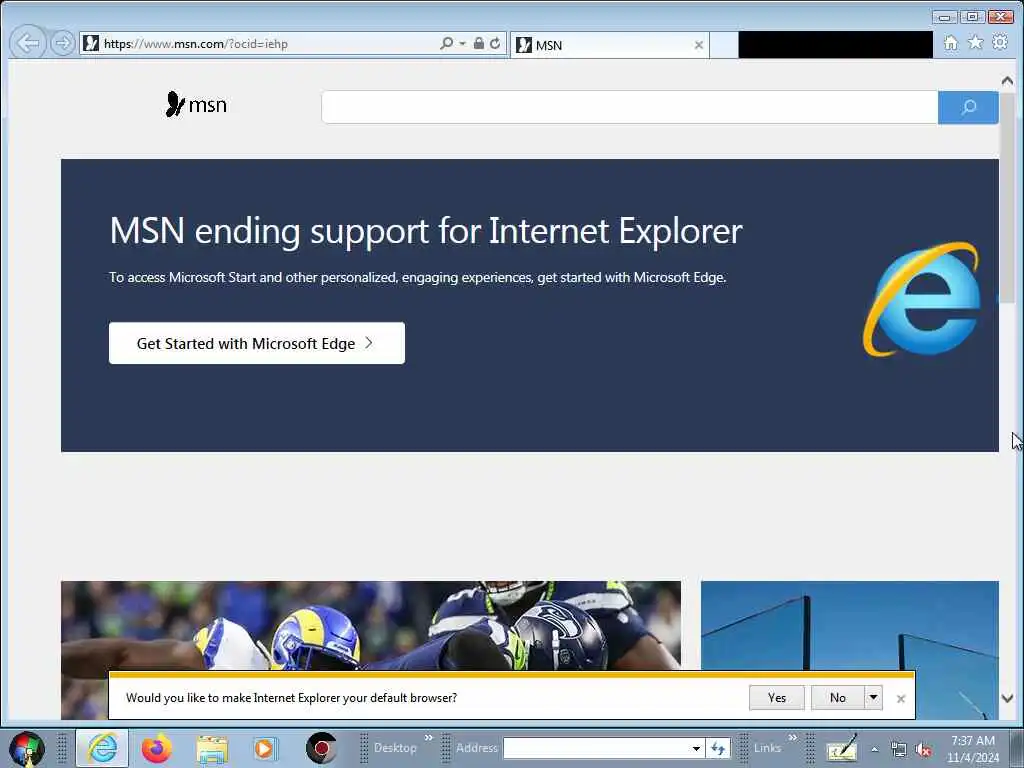Close the MSN tab
Screen dimensions: 1024x768
[x=699, y=45]
